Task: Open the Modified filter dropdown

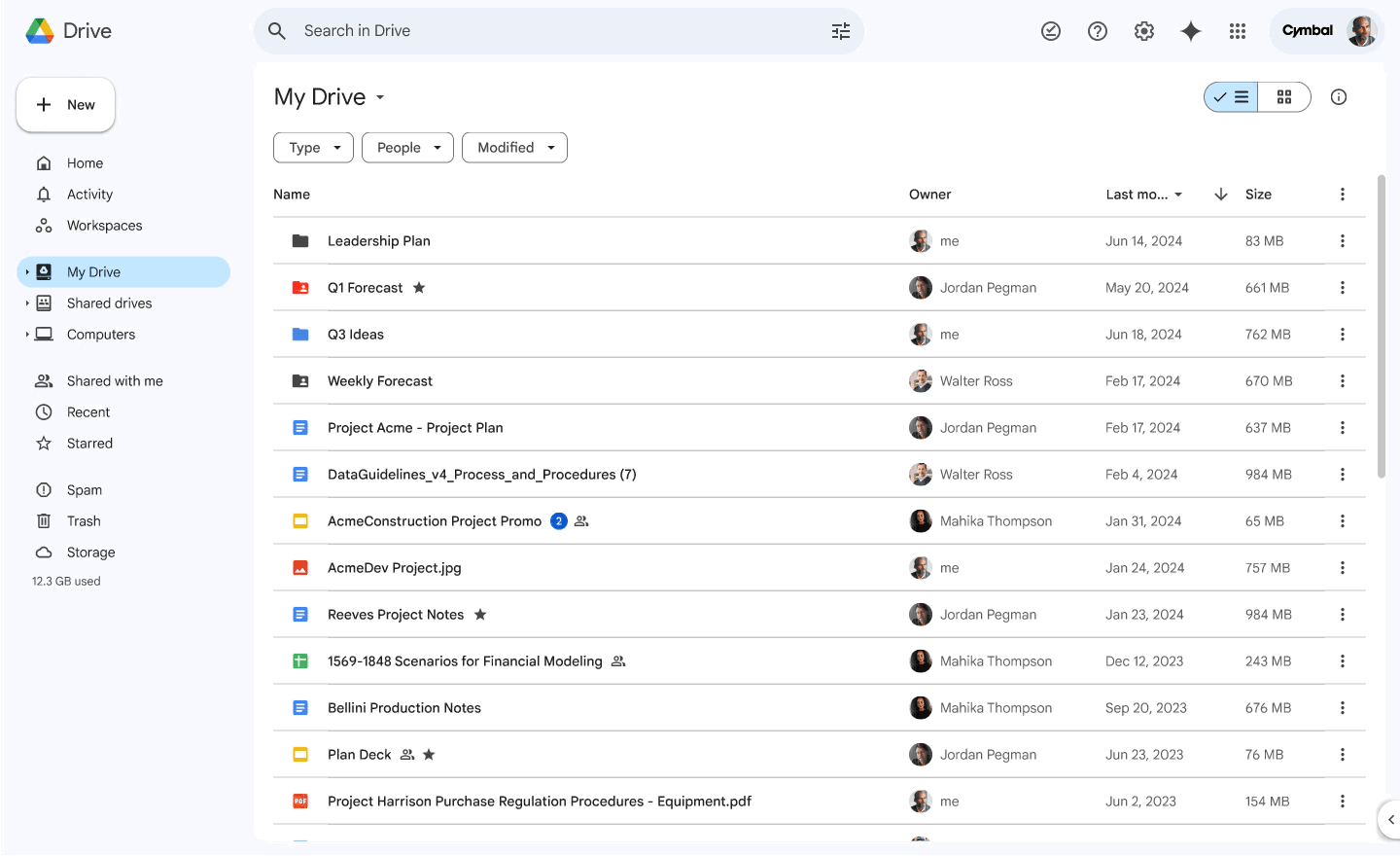Action: (514, 148)
